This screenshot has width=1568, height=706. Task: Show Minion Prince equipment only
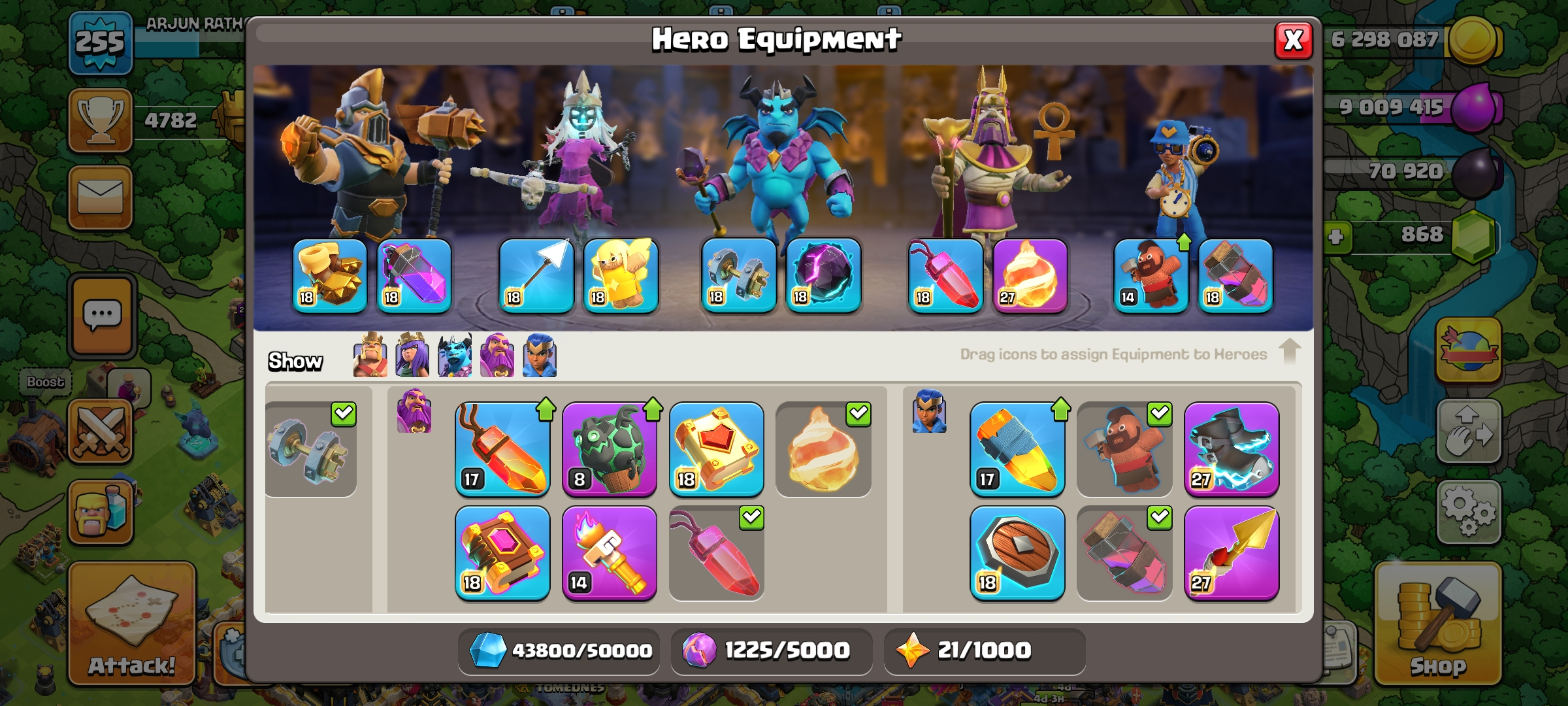tap(455, 355)
